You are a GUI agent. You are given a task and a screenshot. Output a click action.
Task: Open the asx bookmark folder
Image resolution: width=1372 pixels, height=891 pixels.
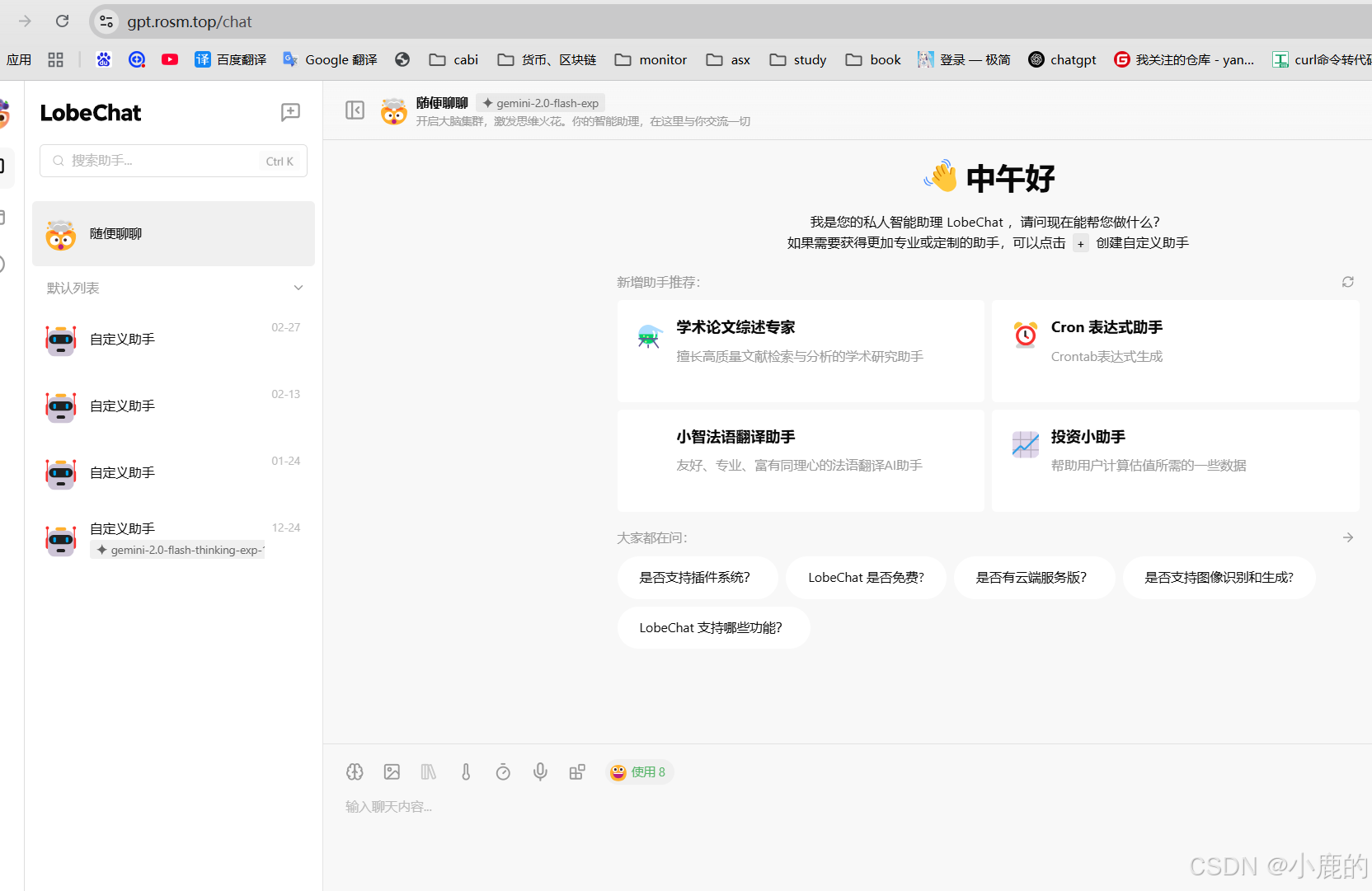coord(728,59)
